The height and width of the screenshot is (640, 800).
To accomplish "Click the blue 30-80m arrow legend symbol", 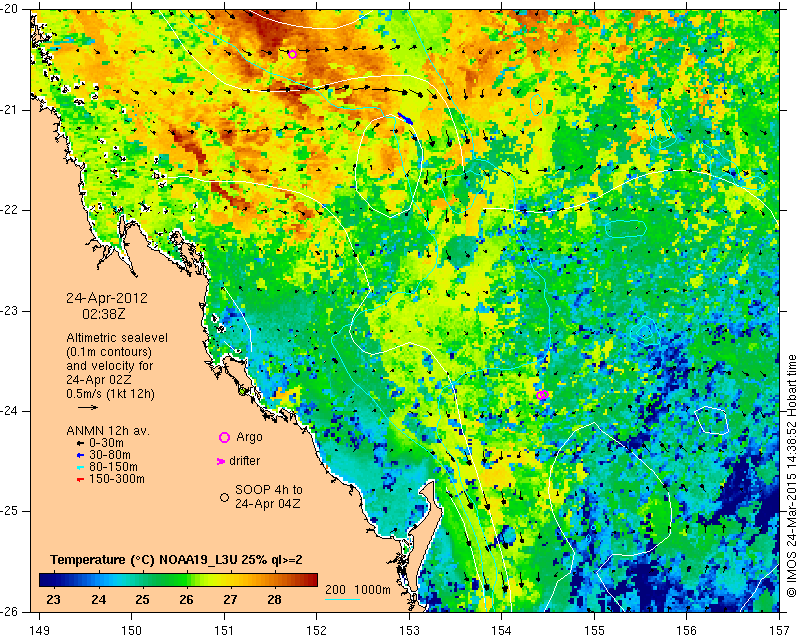I will [80, 455].
